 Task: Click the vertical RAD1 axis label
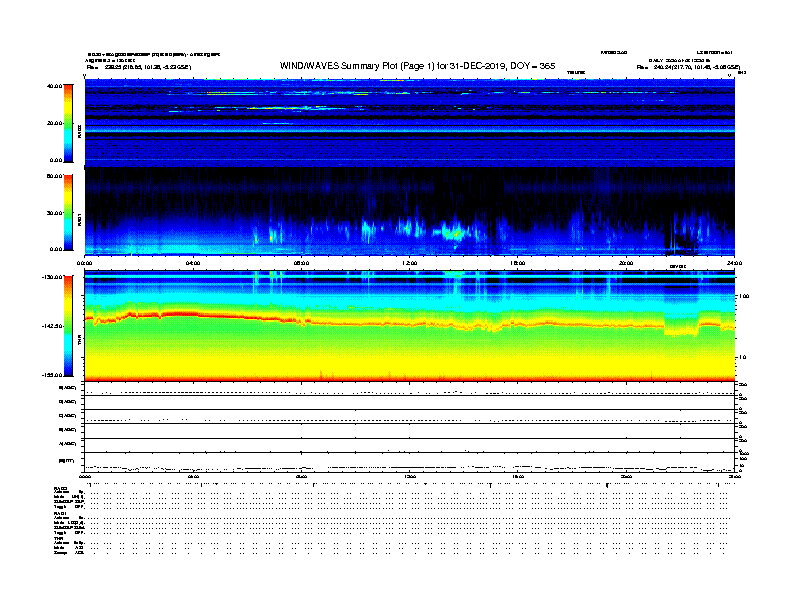pos(79,220)
